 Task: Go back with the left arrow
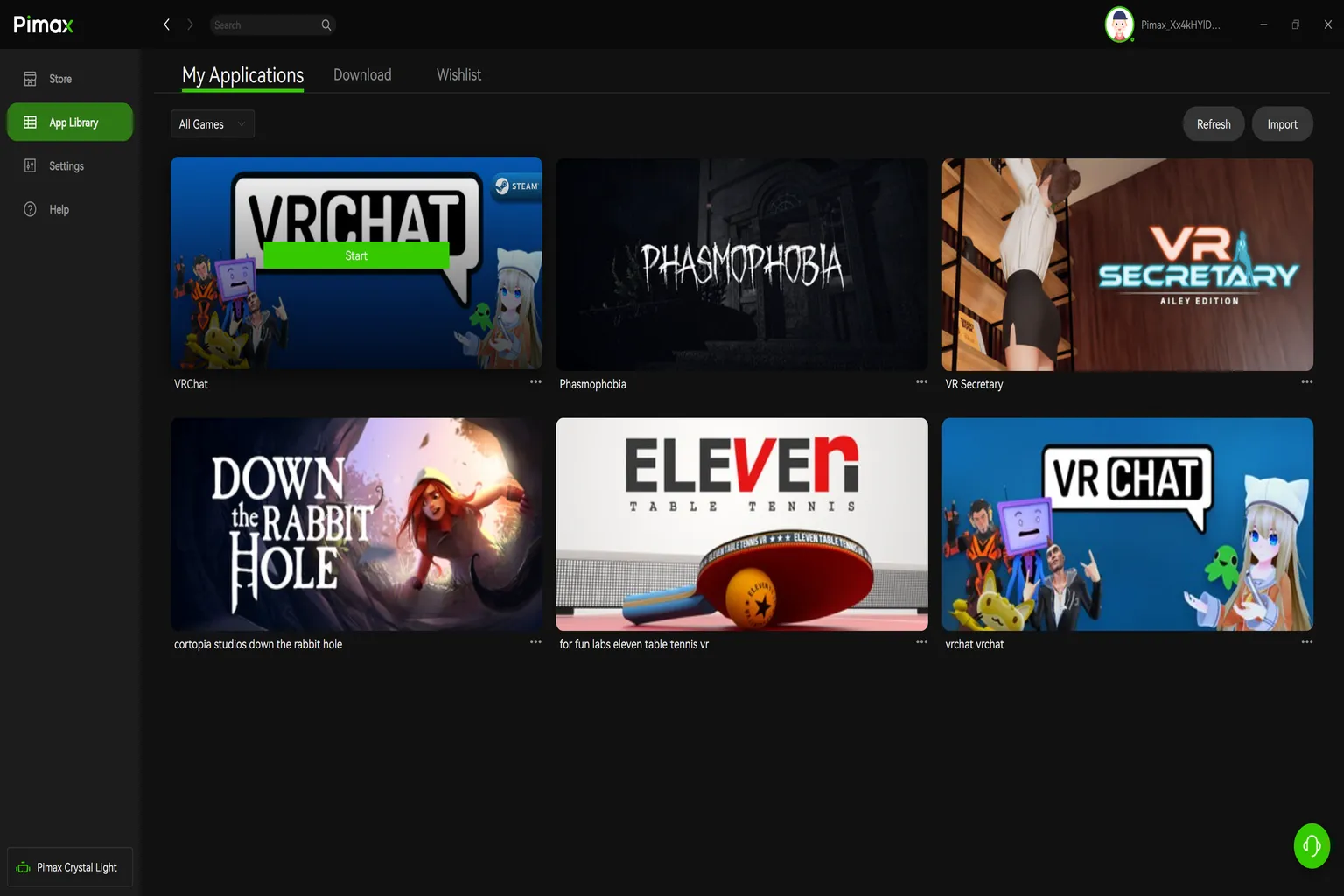pyautogui.click(x=166, y=24)
